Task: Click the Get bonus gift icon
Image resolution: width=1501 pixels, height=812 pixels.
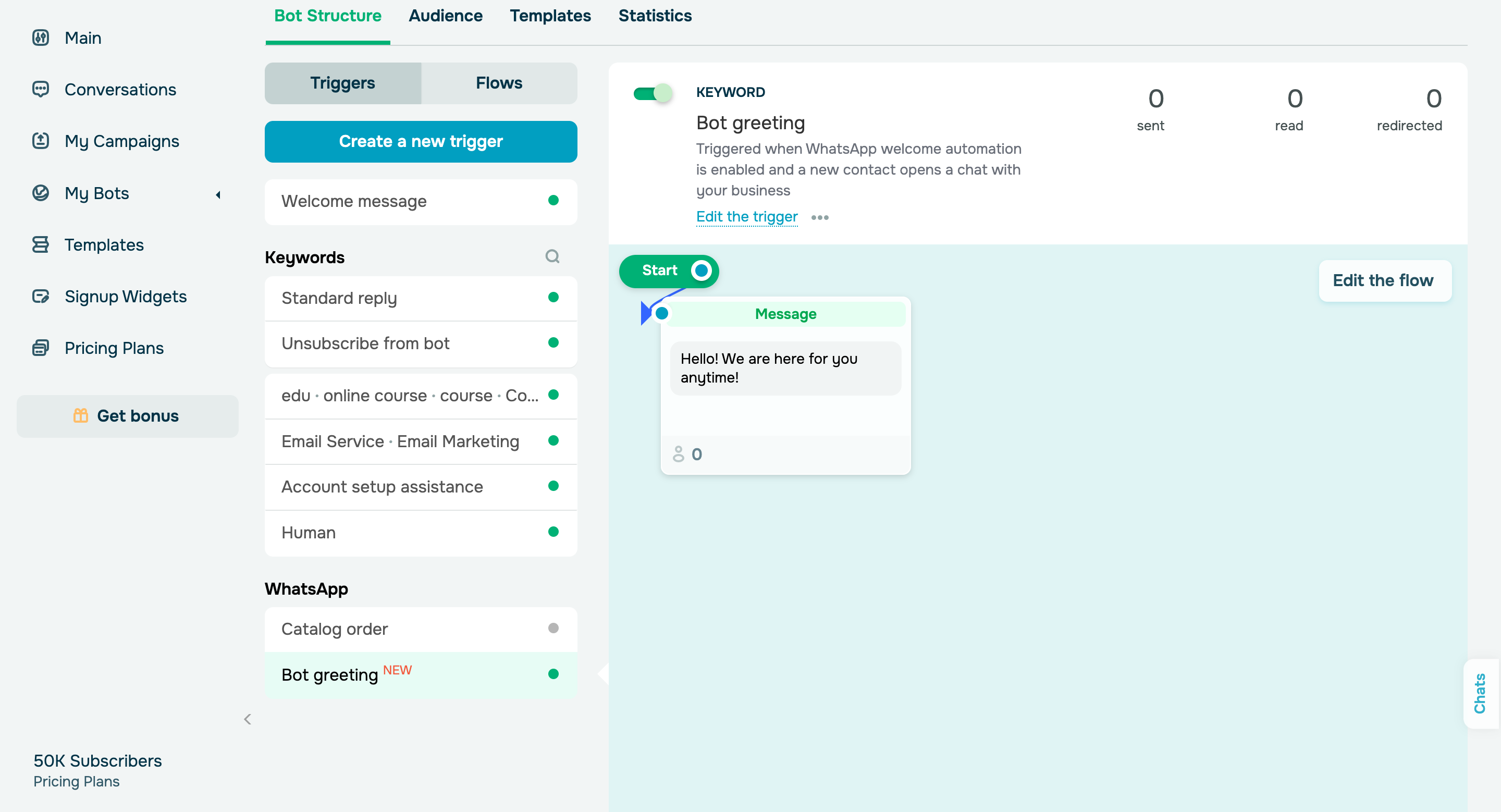Action: (x=81, y=415)
